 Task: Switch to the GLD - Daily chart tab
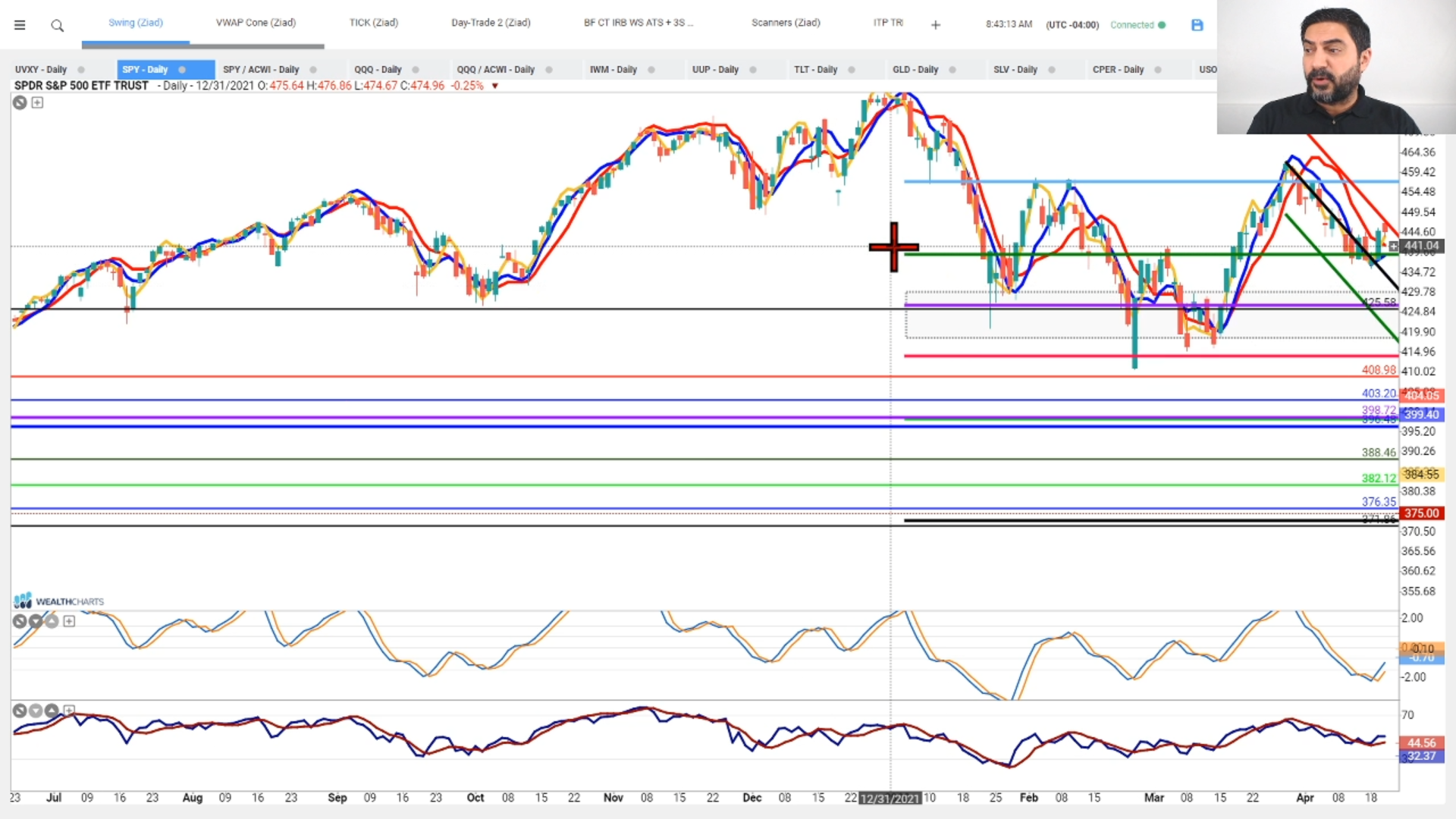915,70
